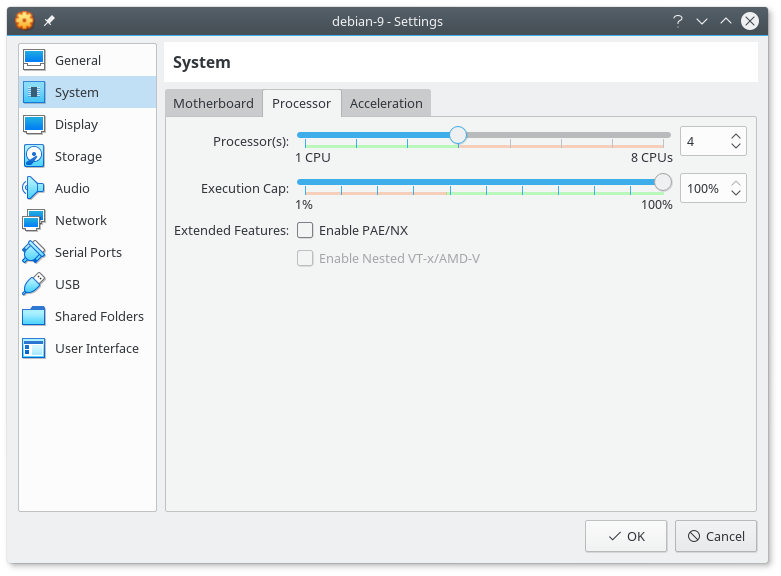Click the execution cap percentage field

pyautogui.click(x=703, y=188)
